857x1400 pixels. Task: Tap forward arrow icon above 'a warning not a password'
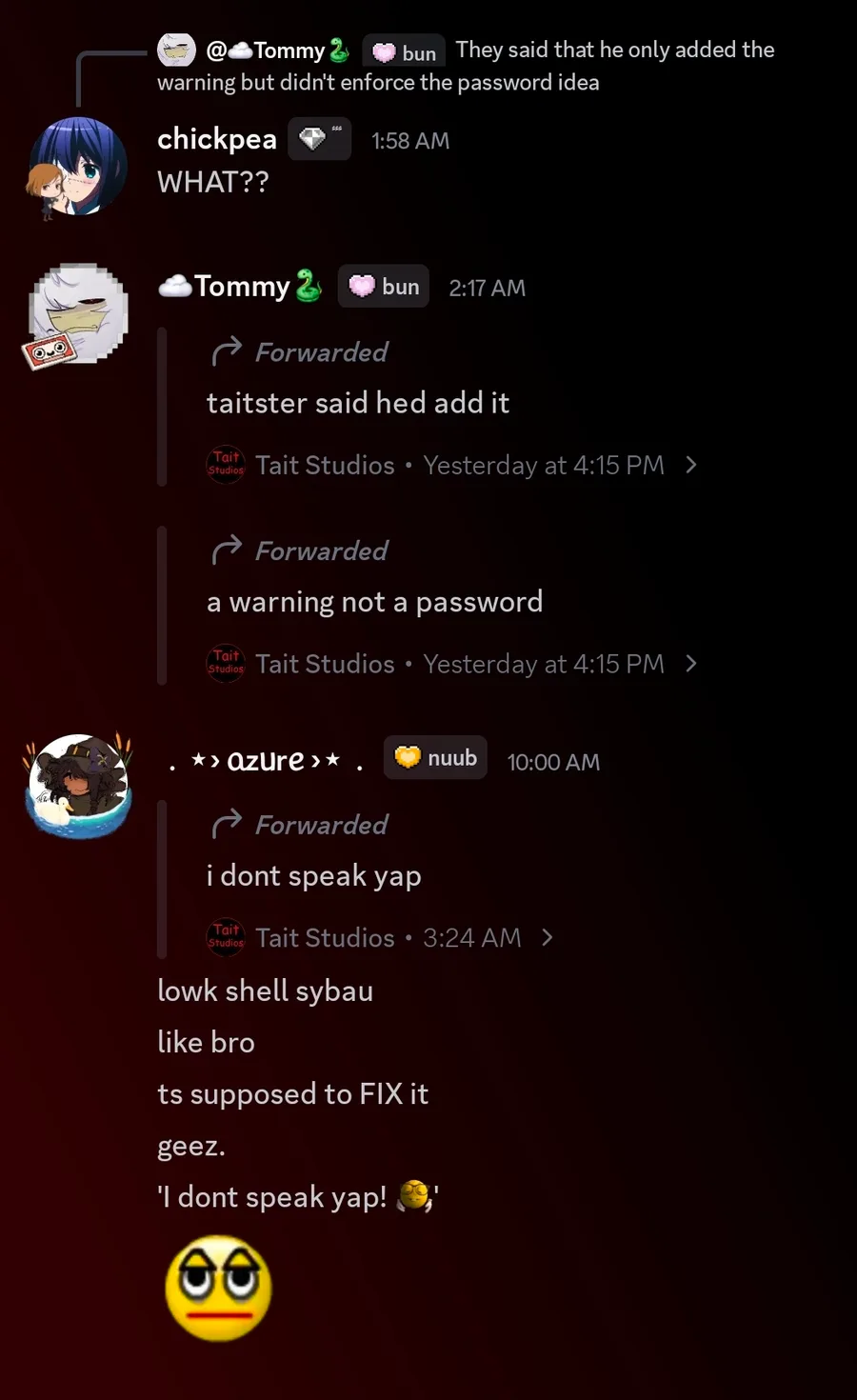227,550
